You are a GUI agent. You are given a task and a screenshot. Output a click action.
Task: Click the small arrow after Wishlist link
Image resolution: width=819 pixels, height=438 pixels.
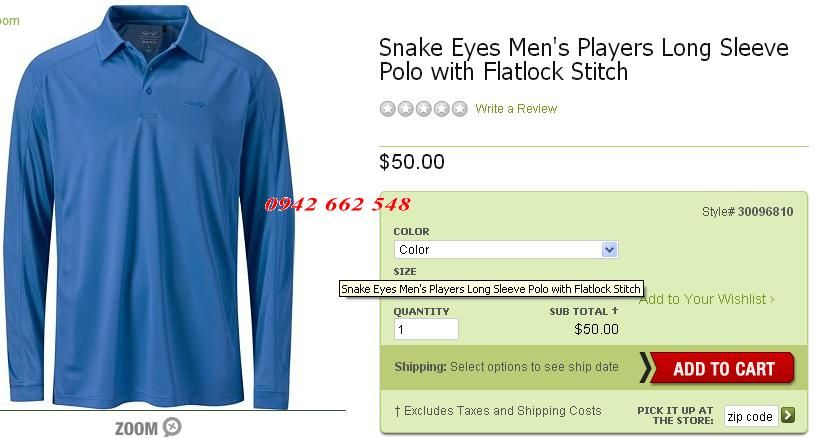pos(772,300)
